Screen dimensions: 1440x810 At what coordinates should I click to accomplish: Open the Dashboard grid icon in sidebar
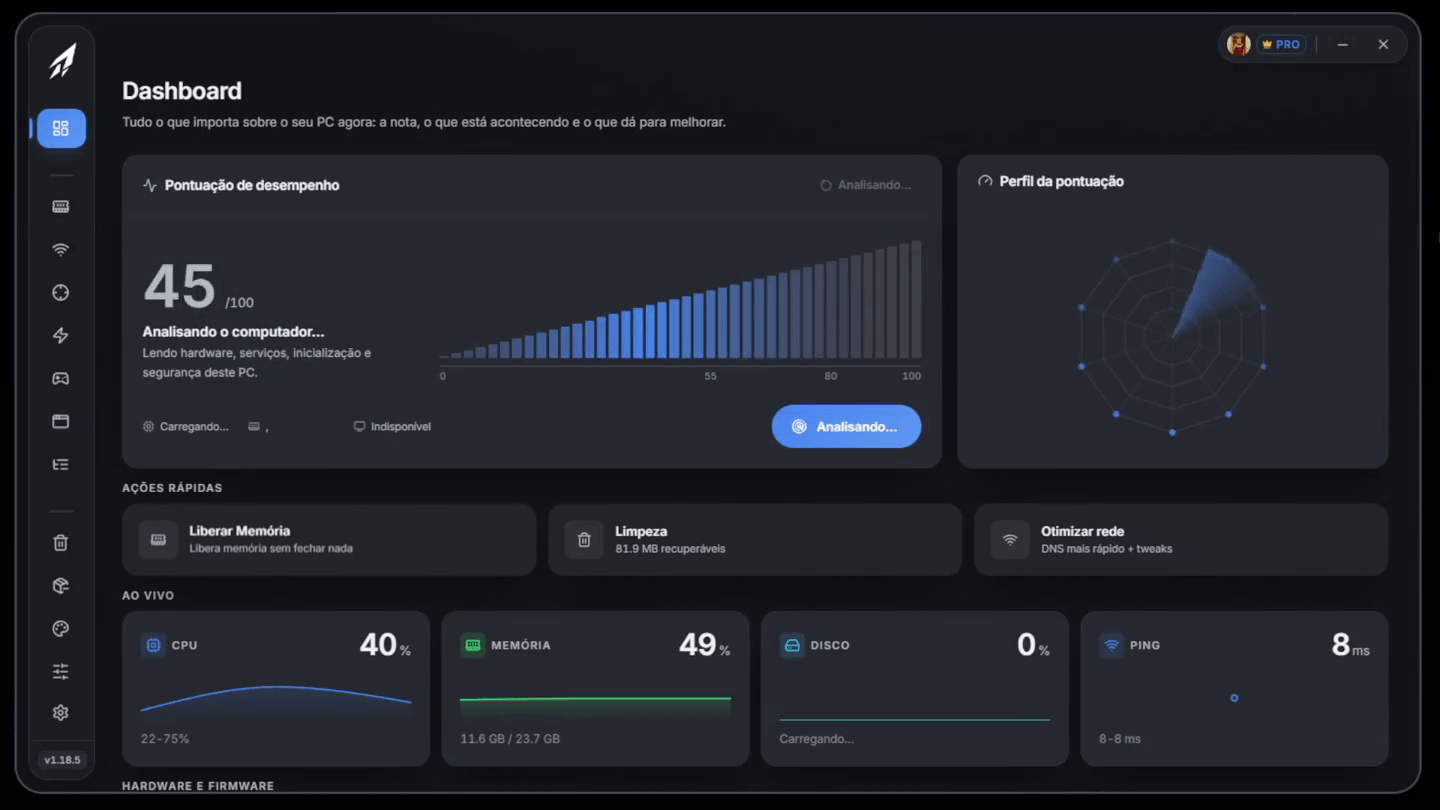click(61, 128)
